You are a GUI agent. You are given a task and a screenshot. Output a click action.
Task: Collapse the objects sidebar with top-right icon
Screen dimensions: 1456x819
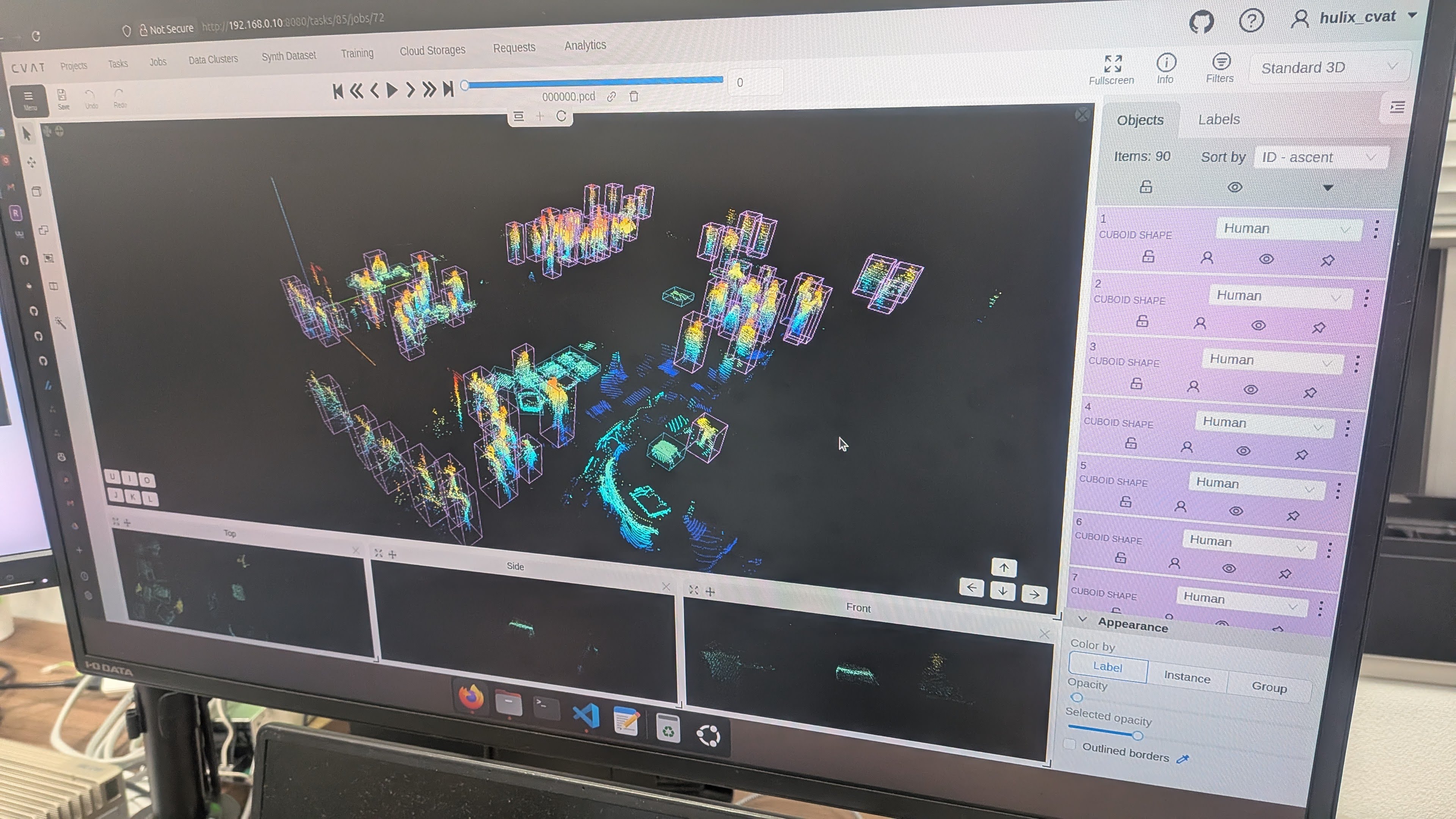coord(1397,107)
